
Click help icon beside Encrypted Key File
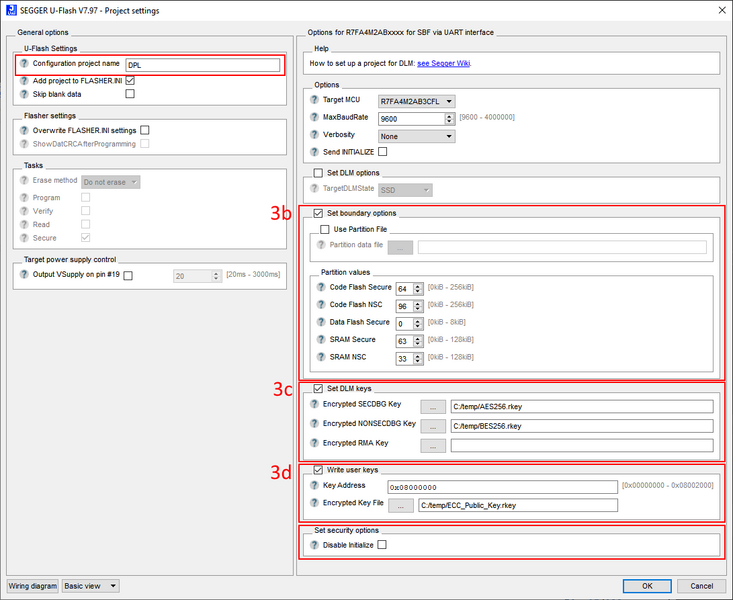pyautogui.click(x=315, y=503)
